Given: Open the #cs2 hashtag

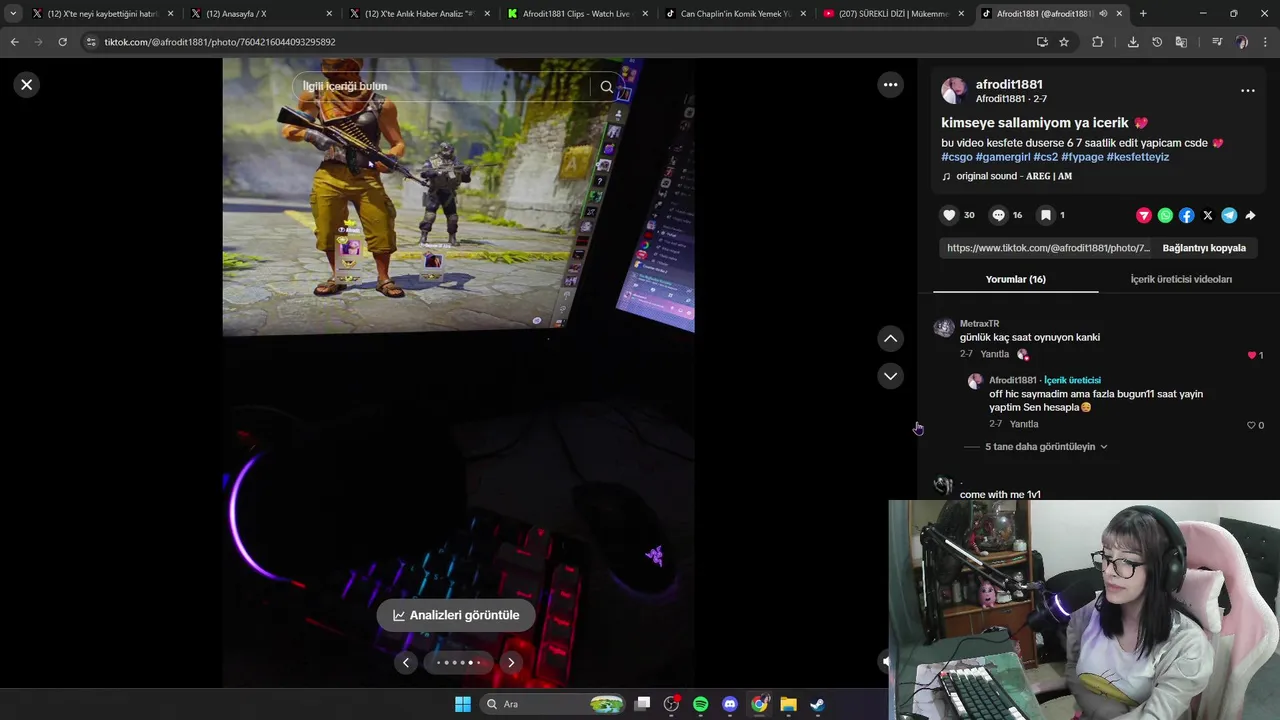Looking at the screenshot, I should (1046, 157).
